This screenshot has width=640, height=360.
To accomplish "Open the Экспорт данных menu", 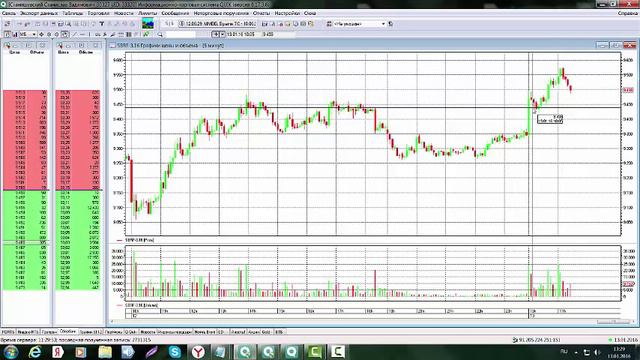I will coord(39,13).
